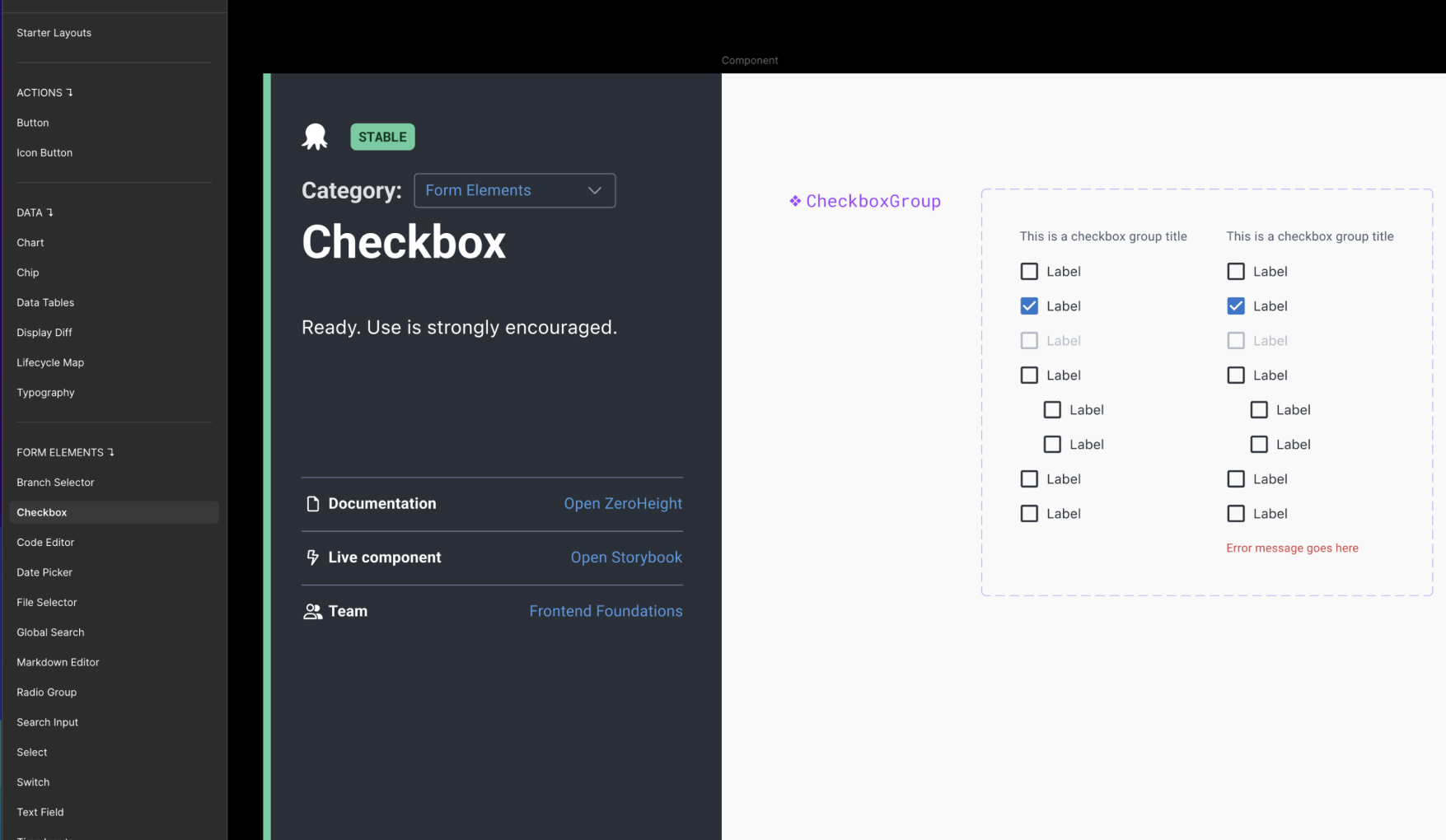Go to the Icon Button page
The height and width of the screenshot is (840, 1446).
(44, 152)
